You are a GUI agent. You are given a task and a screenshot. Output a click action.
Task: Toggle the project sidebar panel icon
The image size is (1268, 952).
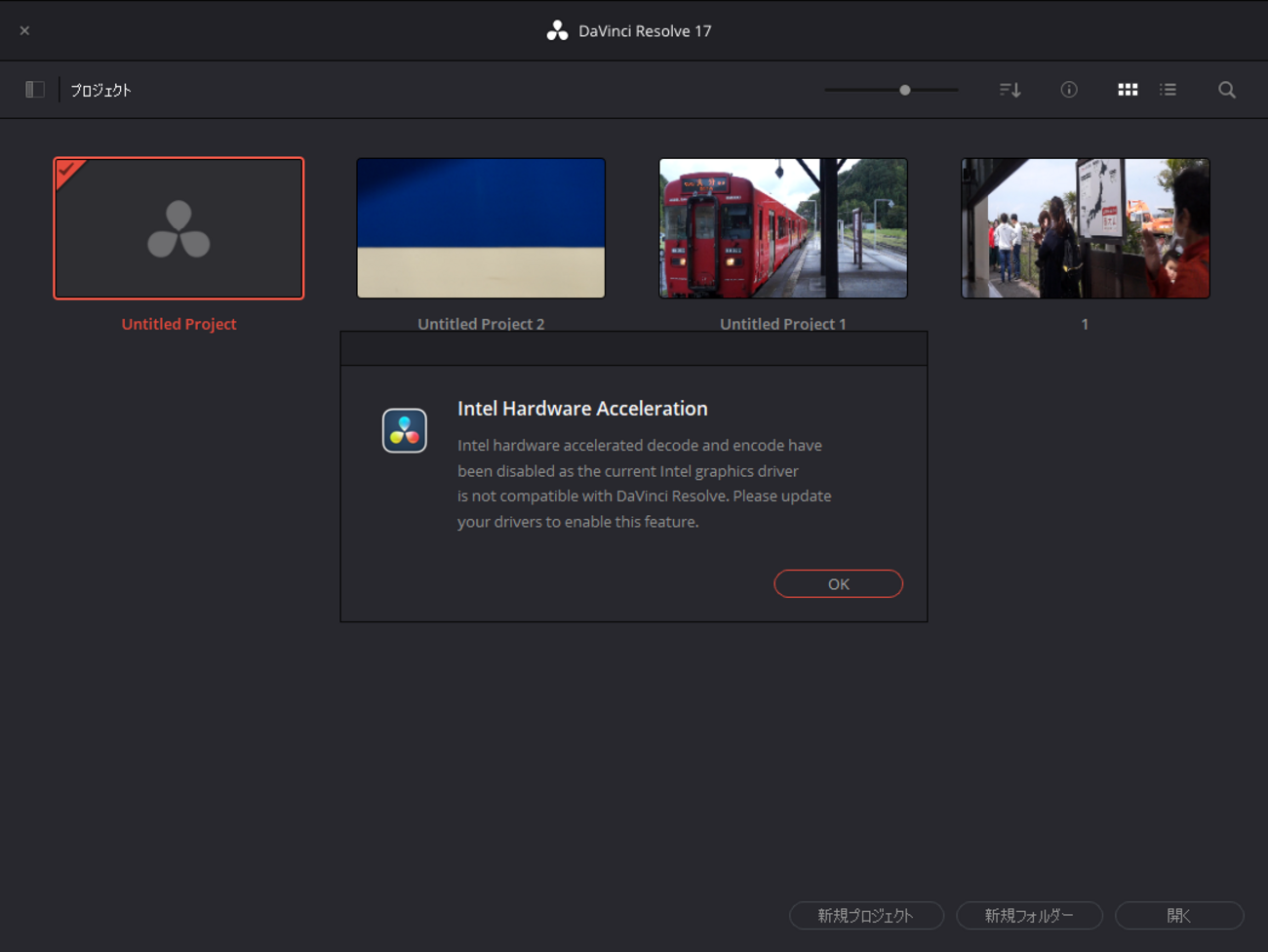coord(35,90)
